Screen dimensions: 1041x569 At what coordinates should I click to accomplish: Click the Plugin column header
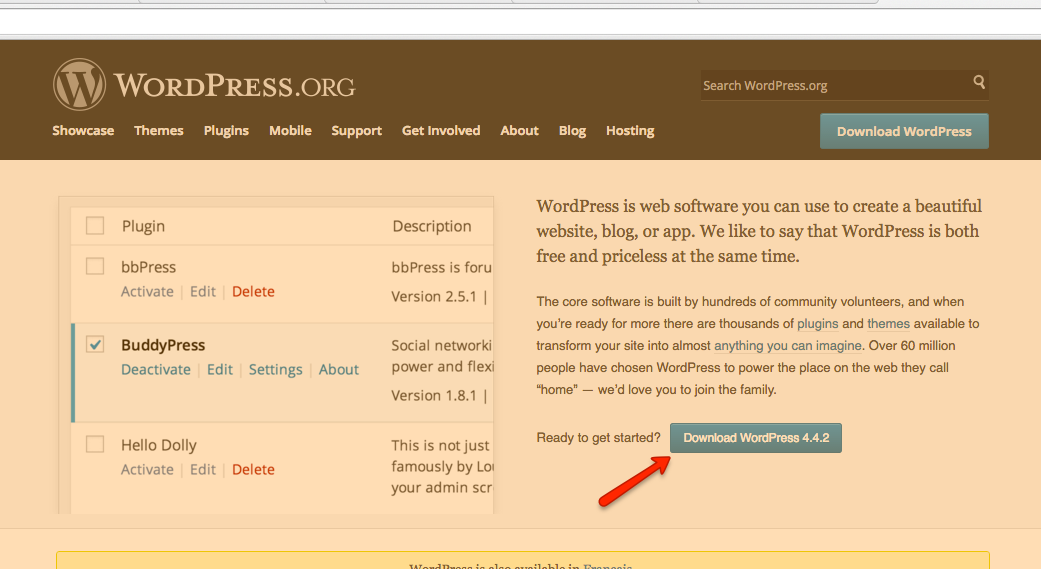click(143, 226)
